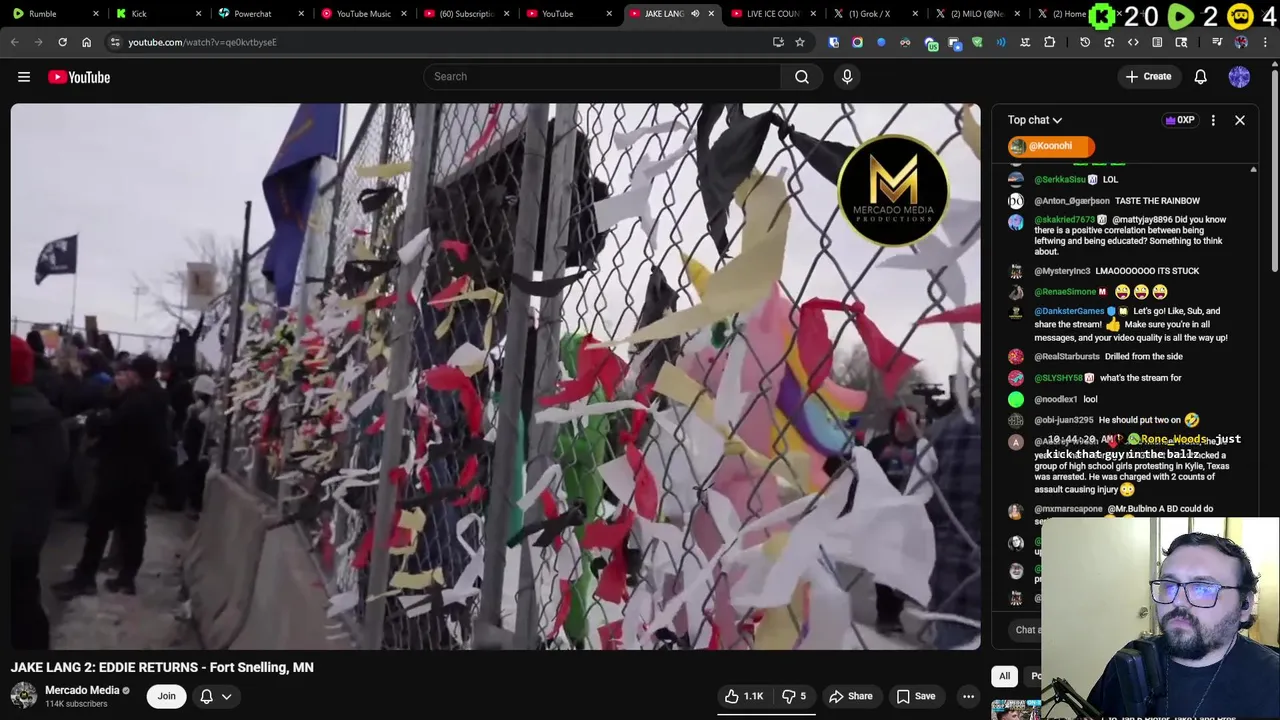1280x720 pixels.
Task: Dislike the video
Action: (x=794, y=696)
